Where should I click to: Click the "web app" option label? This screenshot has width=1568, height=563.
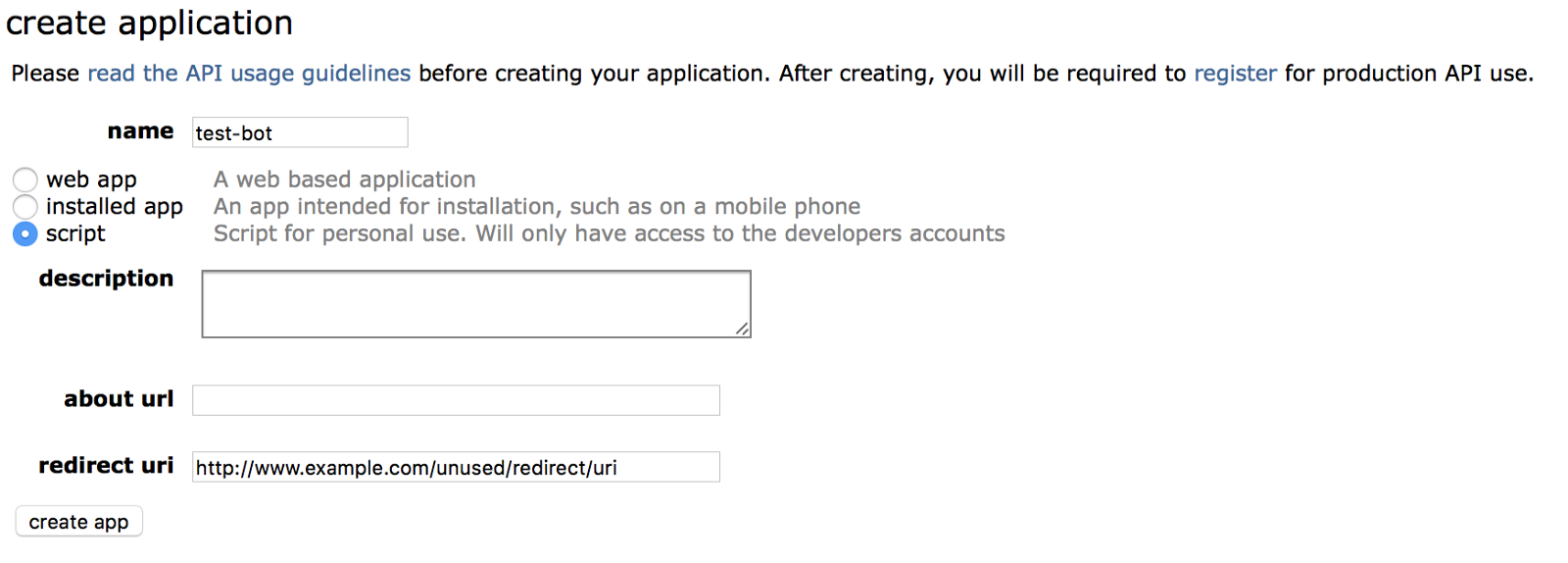click(x=91, y=179)
